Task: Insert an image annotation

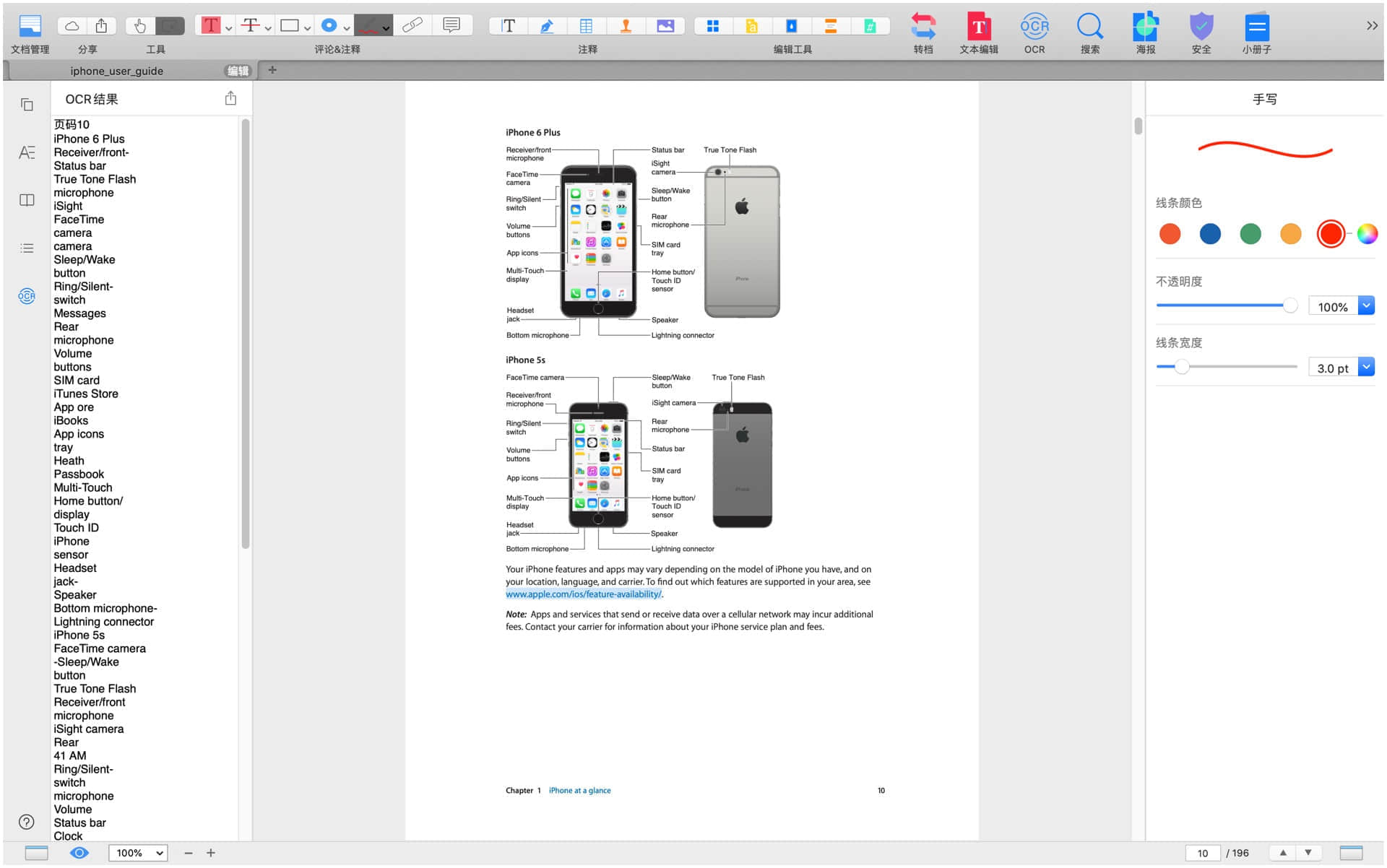Action: (665, 26)
